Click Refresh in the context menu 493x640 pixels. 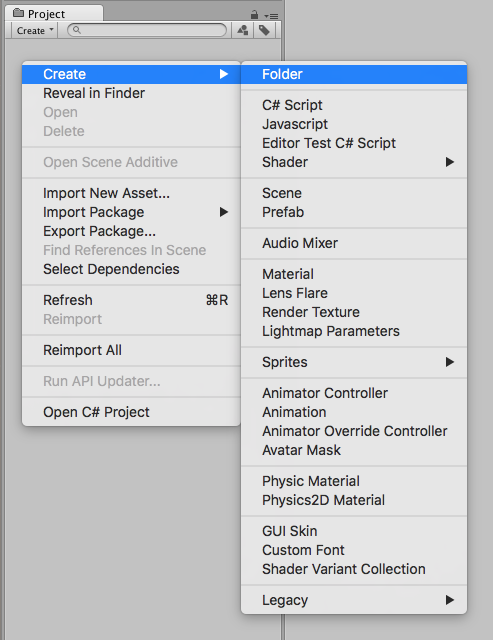click(x=131, y=300)
